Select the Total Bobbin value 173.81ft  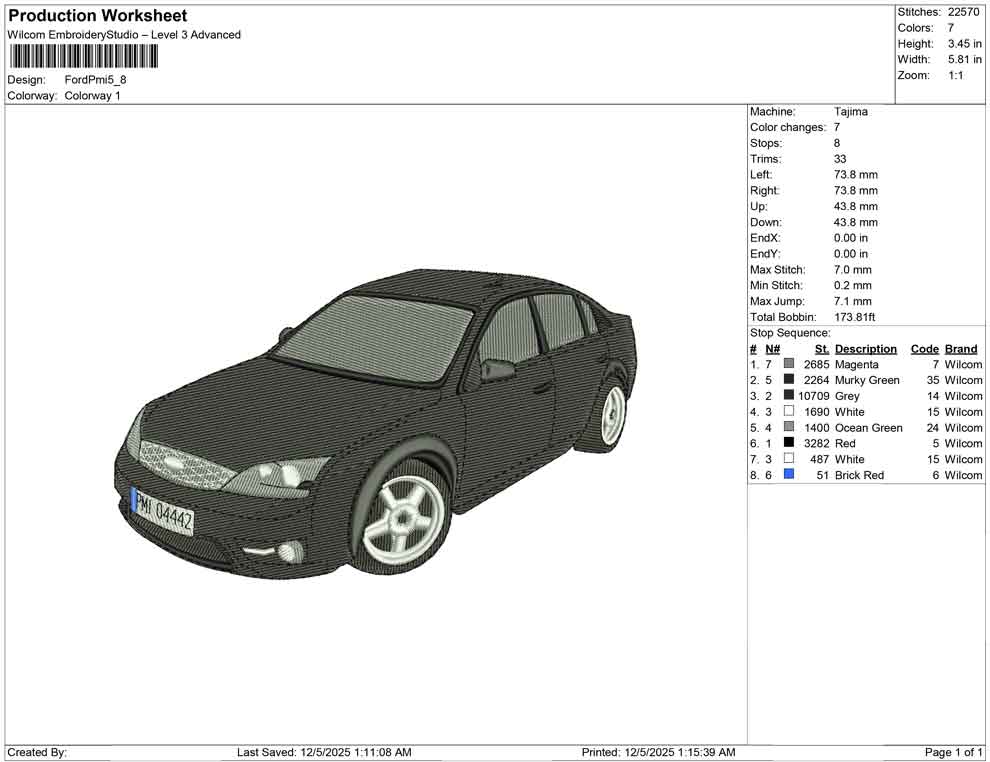pyautogui.click(x=855, y=317)
